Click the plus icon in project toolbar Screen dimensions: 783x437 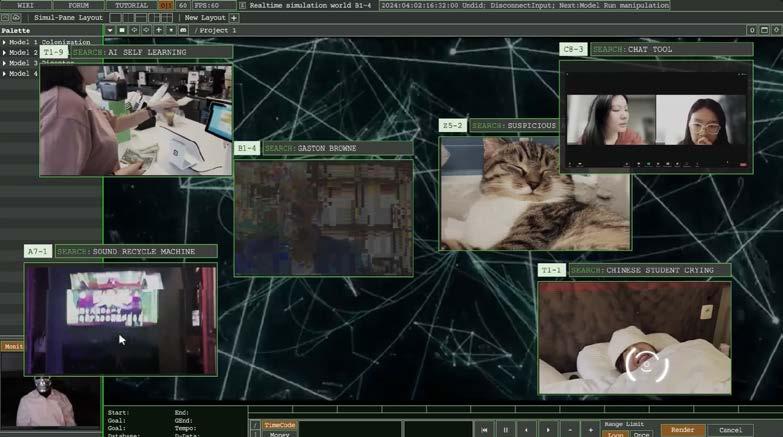point(159,30)
